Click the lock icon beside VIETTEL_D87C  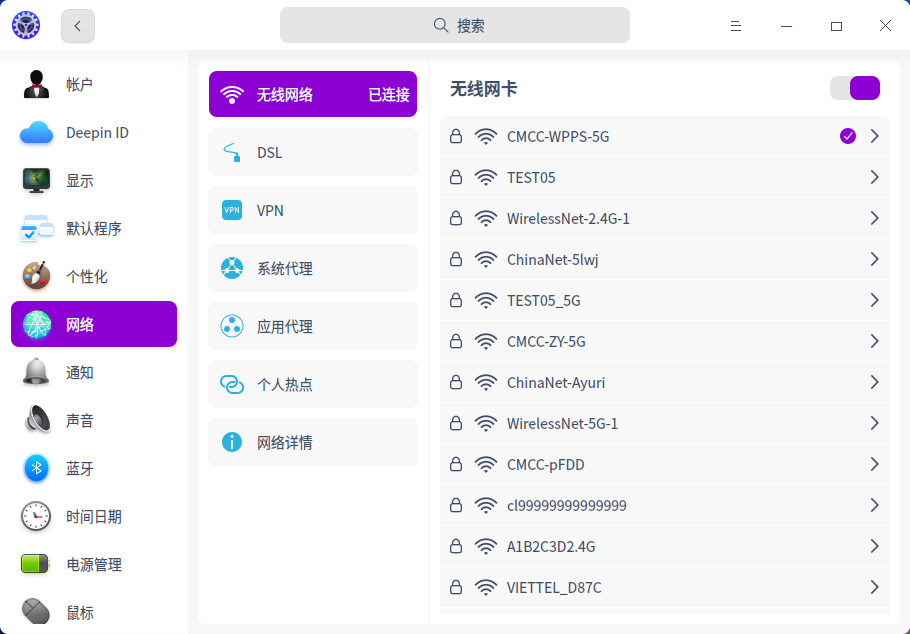click(x=456, y=587)
